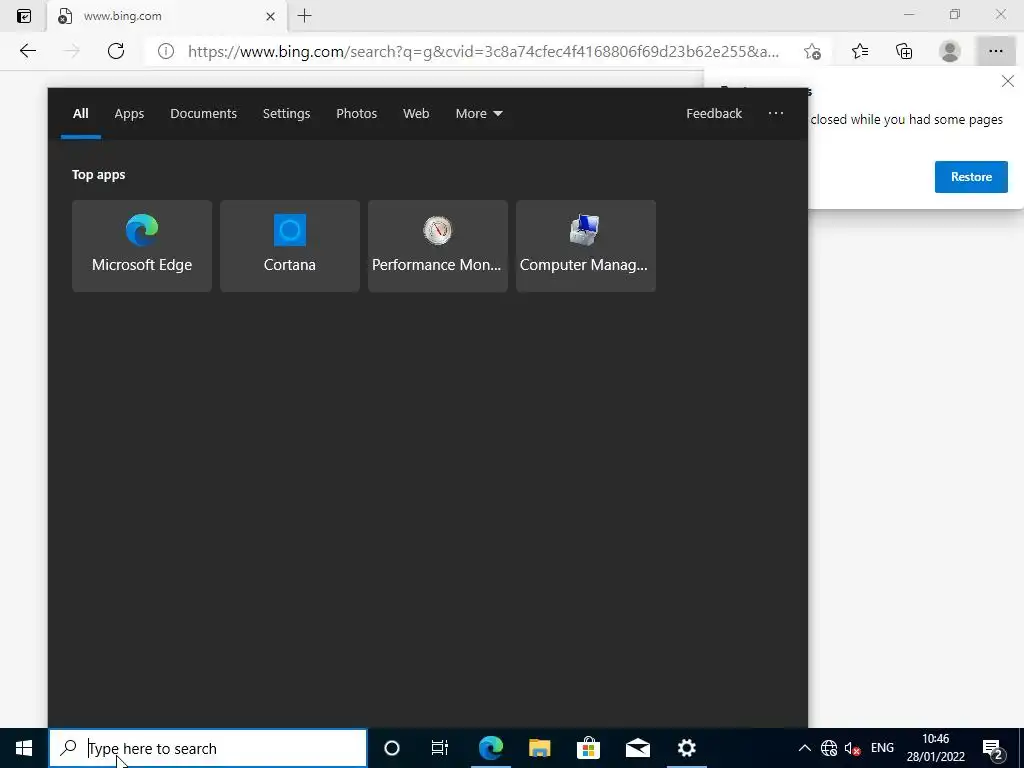Screen dimensions: 1024x768
Task: Send Feedback from search panel
Action: pos(714,114)
